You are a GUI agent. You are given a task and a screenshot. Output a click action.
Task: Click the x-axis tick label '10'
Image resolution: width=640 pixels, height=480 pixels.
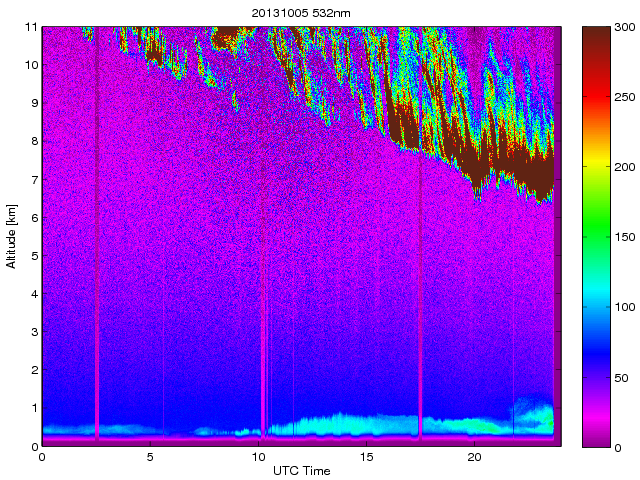(258, 457)
